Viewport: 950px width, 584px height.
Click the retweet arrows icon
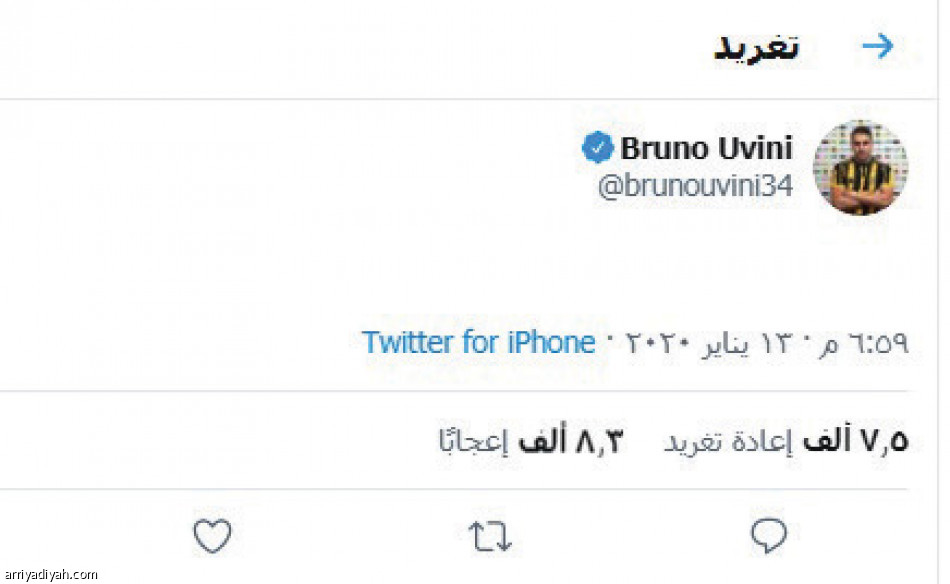(x=489, y=536)
